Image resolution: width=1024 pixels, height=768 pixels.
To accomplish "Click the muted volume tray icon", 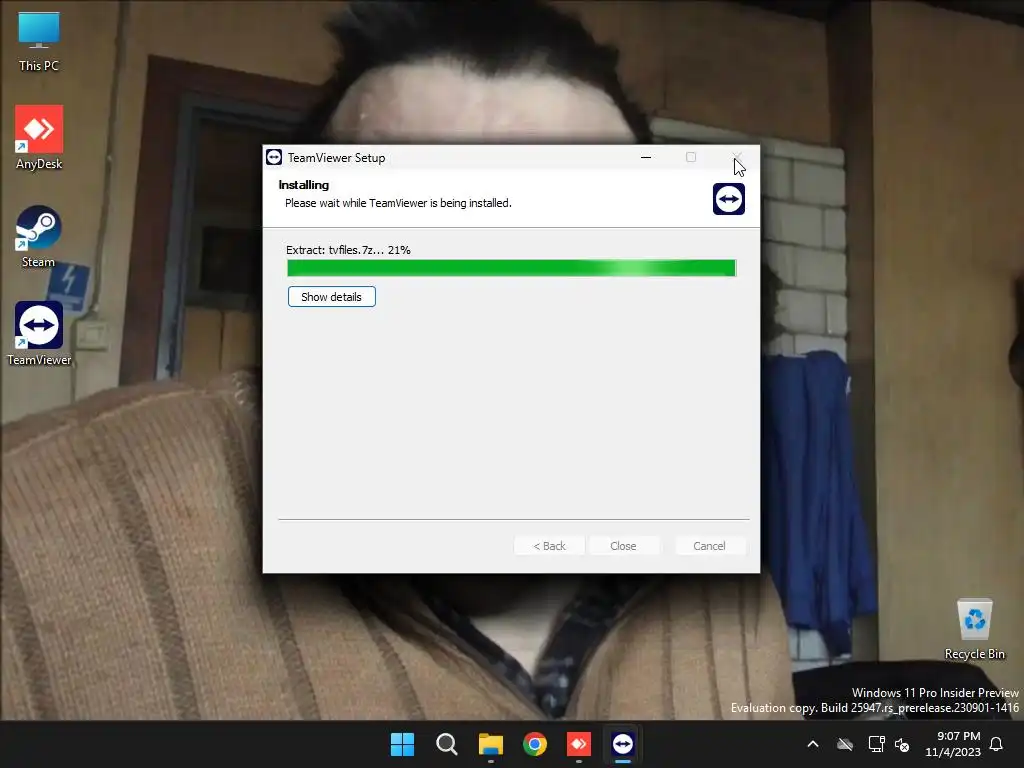I will point(902,744).
